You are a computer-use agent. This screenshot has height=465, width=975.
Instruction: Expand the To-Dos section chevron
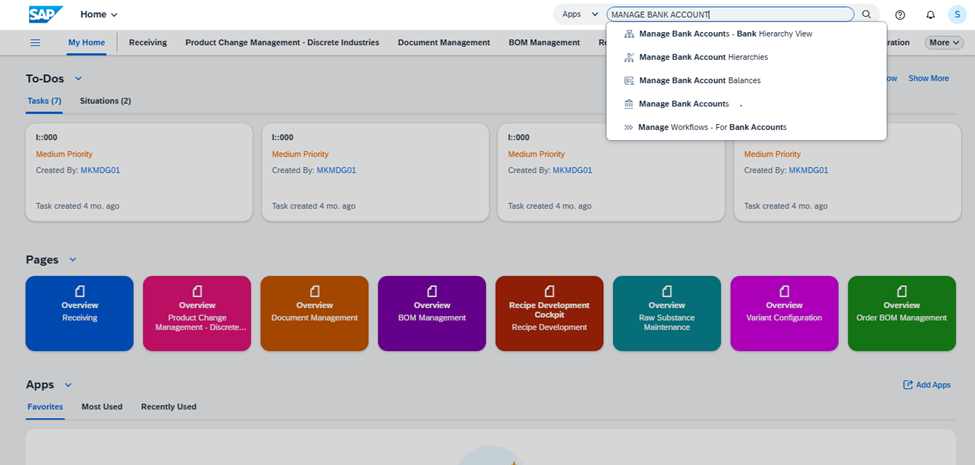pyautogui.click(x=78, y=78)
